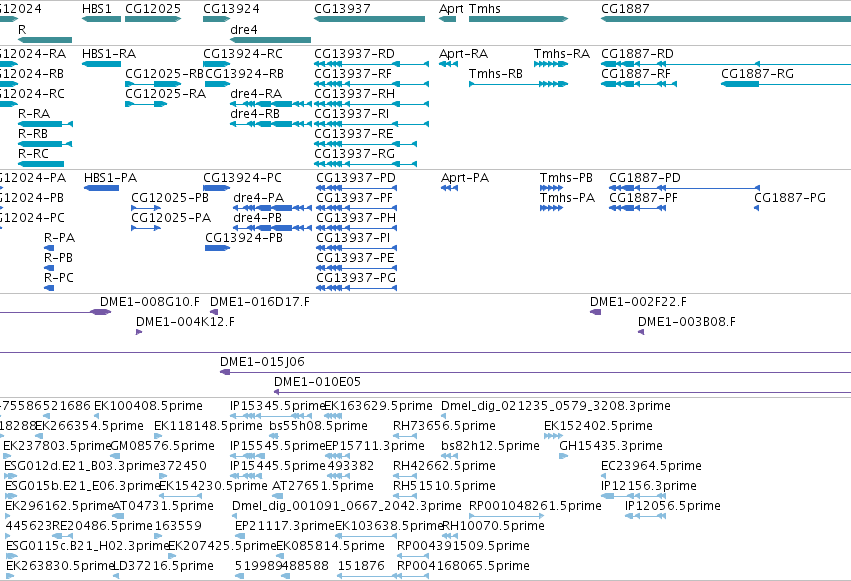The height and width of the screenshot is (581, 851).
Task: Select protein CG13937-PD
Action: tap(357, 188)
